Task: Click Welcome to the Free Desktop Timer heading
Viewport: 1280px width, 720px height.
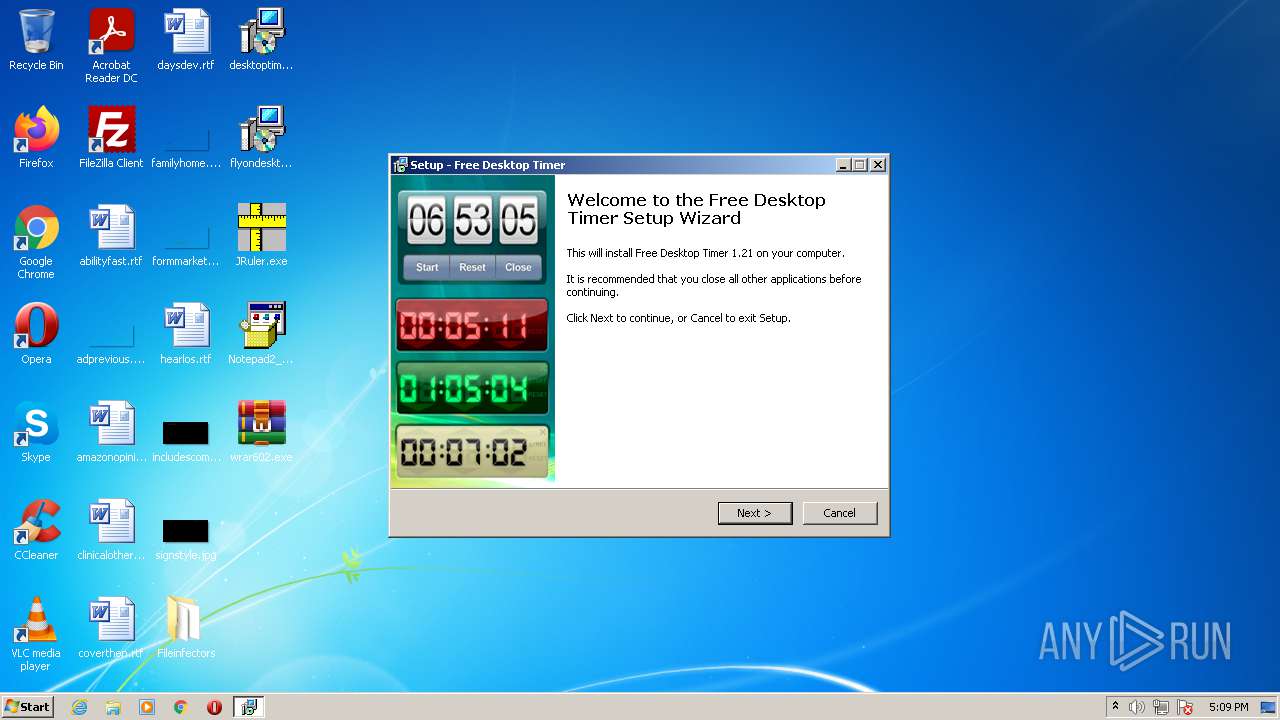Action: point(697,209)
